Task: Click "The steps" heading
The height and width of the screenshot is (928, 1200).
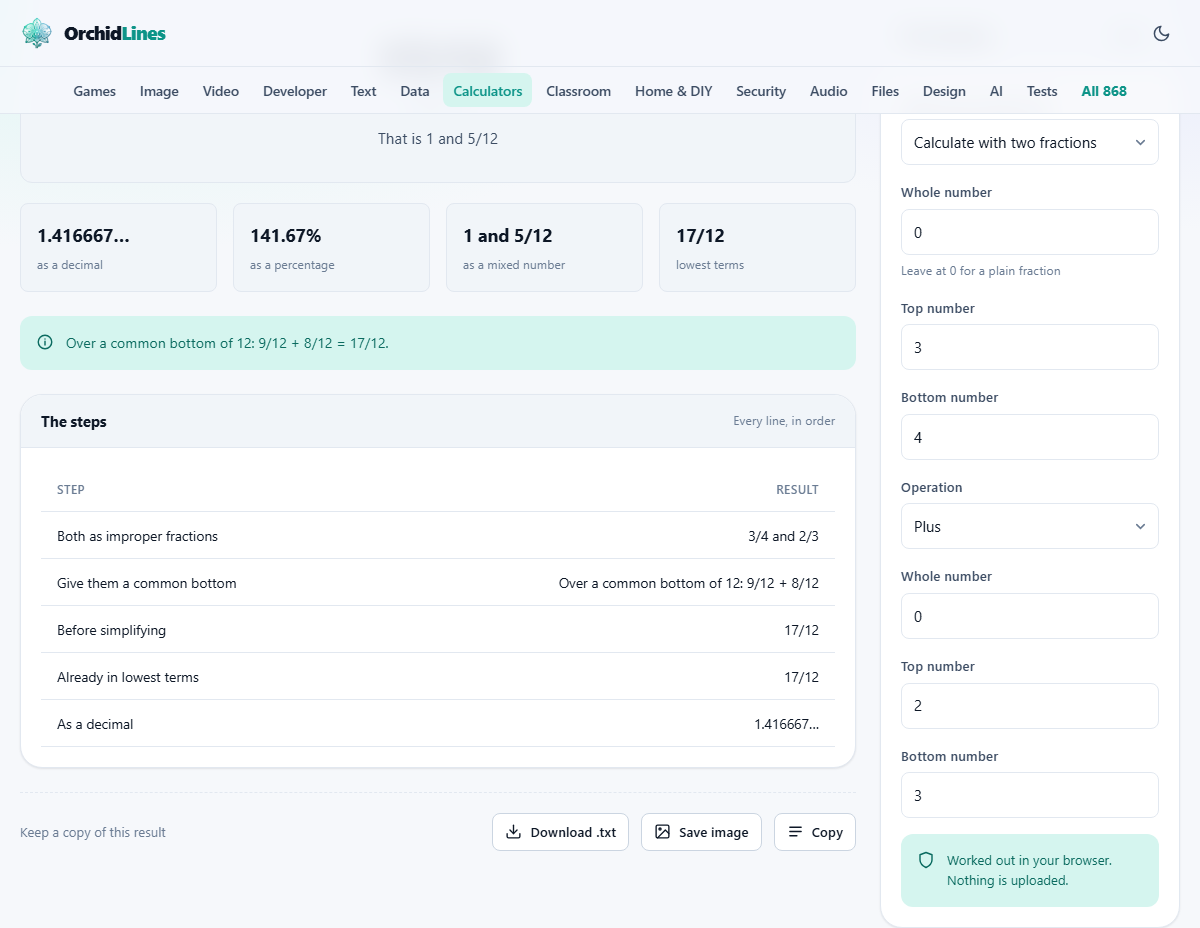Action: click(x=74, y=422)
